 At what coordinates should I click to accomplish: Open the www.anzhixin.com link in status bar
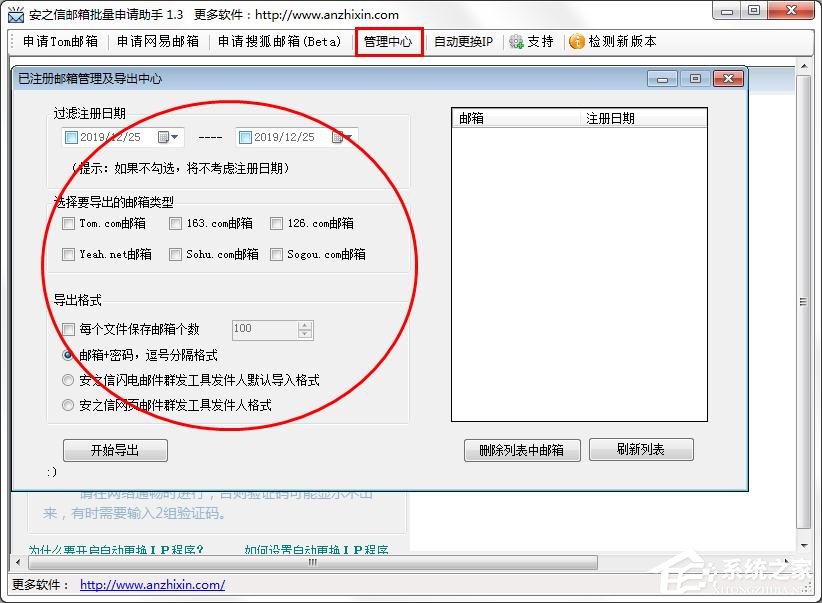[152, 585]
